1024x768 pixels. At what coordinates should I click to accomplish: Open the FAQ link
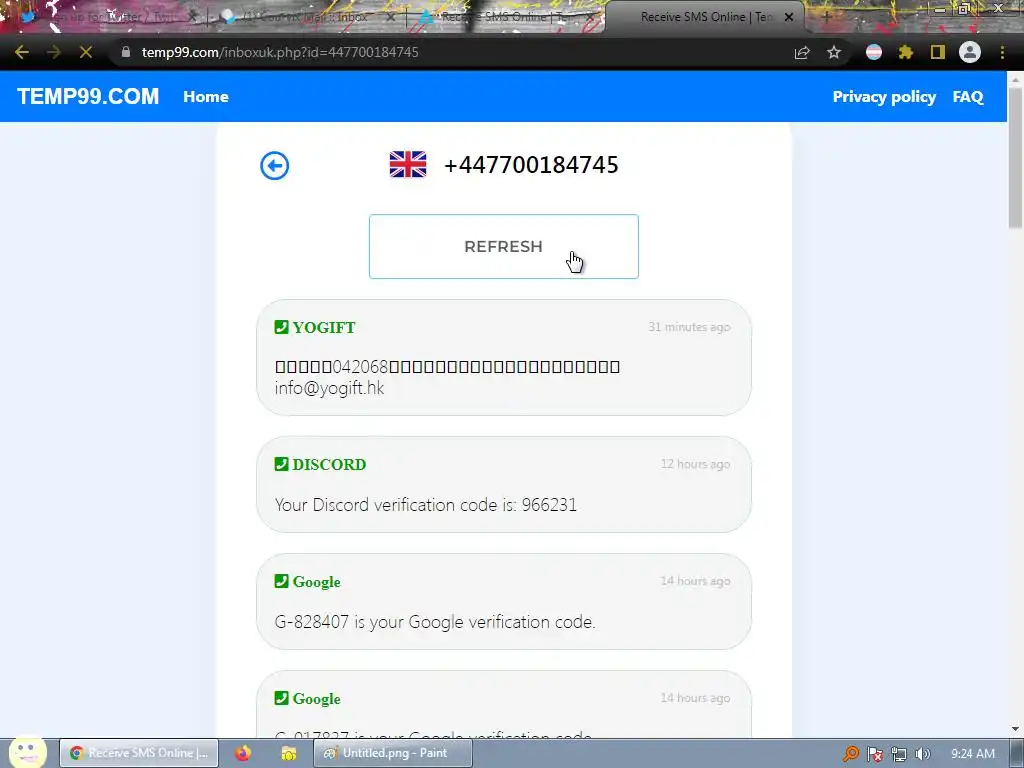968,97
